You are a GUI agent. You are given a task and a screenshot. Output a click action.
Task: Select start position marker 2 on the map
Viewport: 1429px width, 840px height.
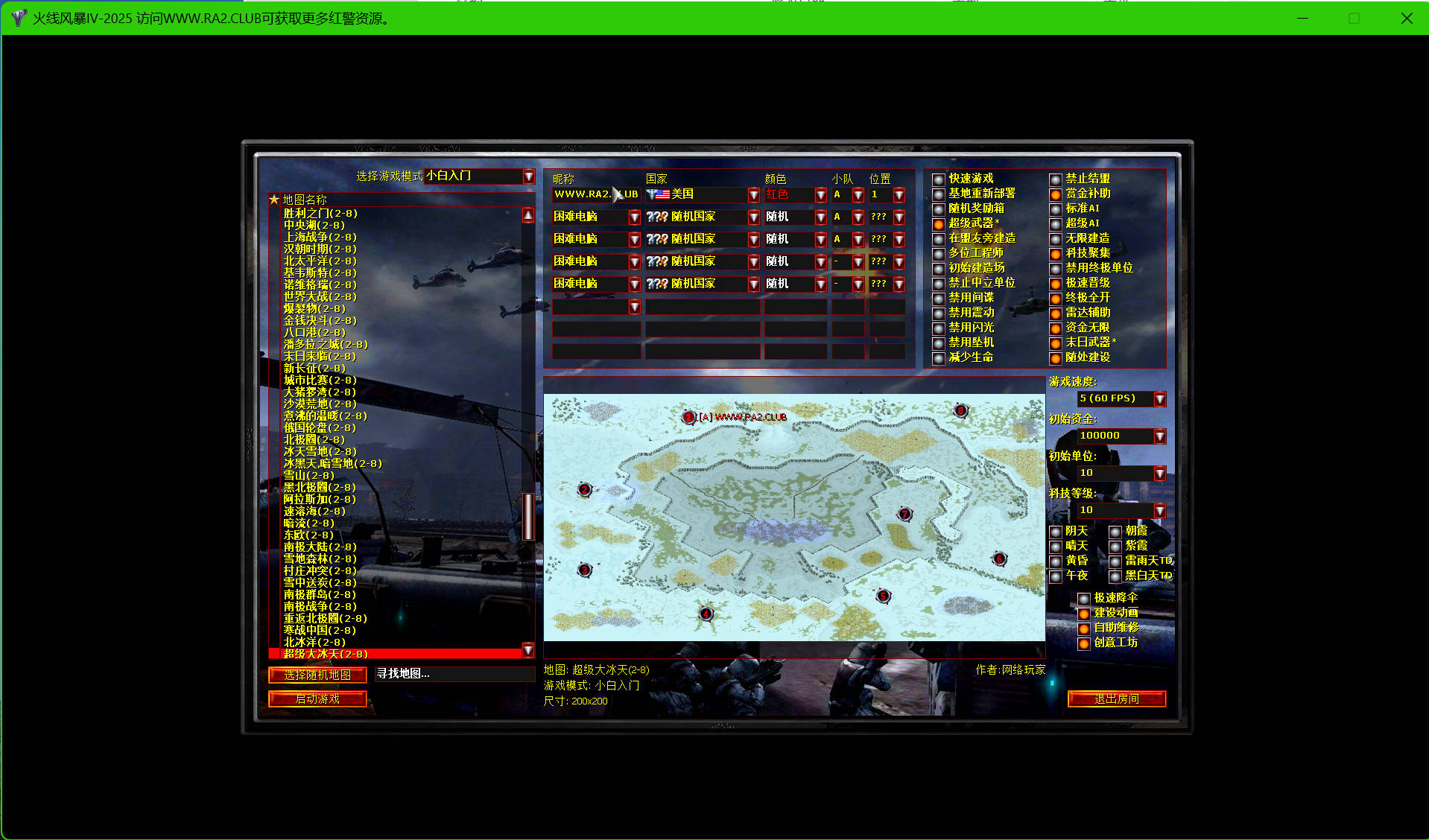(585, 489)
